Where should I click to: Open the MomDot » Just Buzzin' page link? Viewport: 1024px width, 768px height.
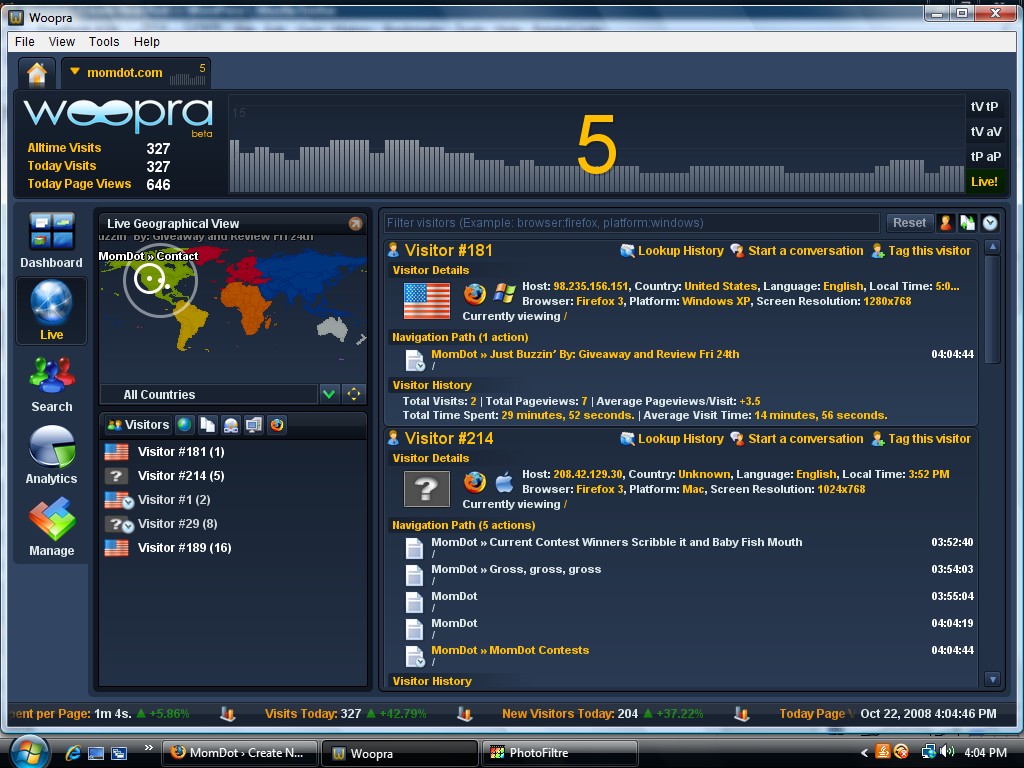click(585, 354)
